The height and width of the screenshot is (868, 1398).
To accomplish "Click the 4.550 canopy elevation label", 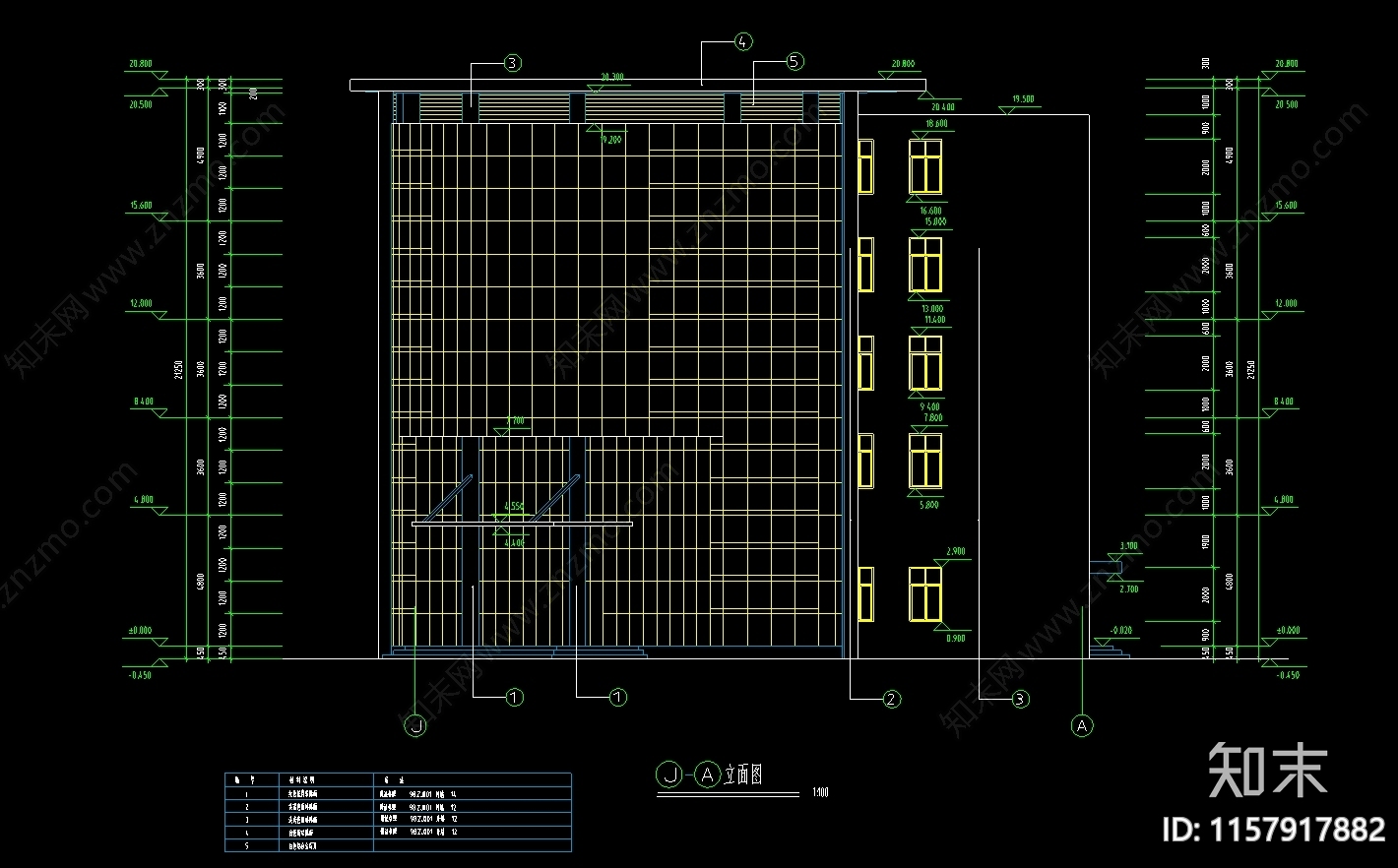I will tap(514, 506).
